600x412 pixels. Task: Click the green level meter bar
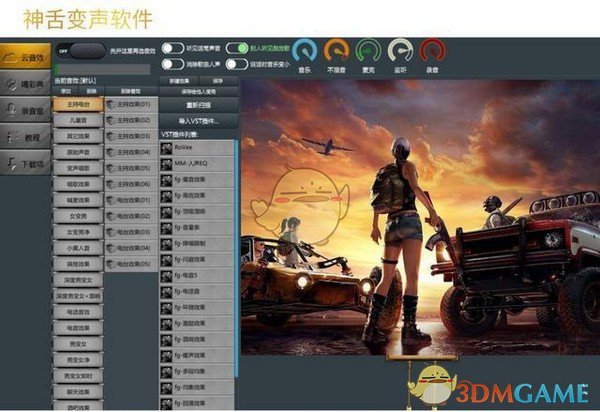(x=100, y=68)
